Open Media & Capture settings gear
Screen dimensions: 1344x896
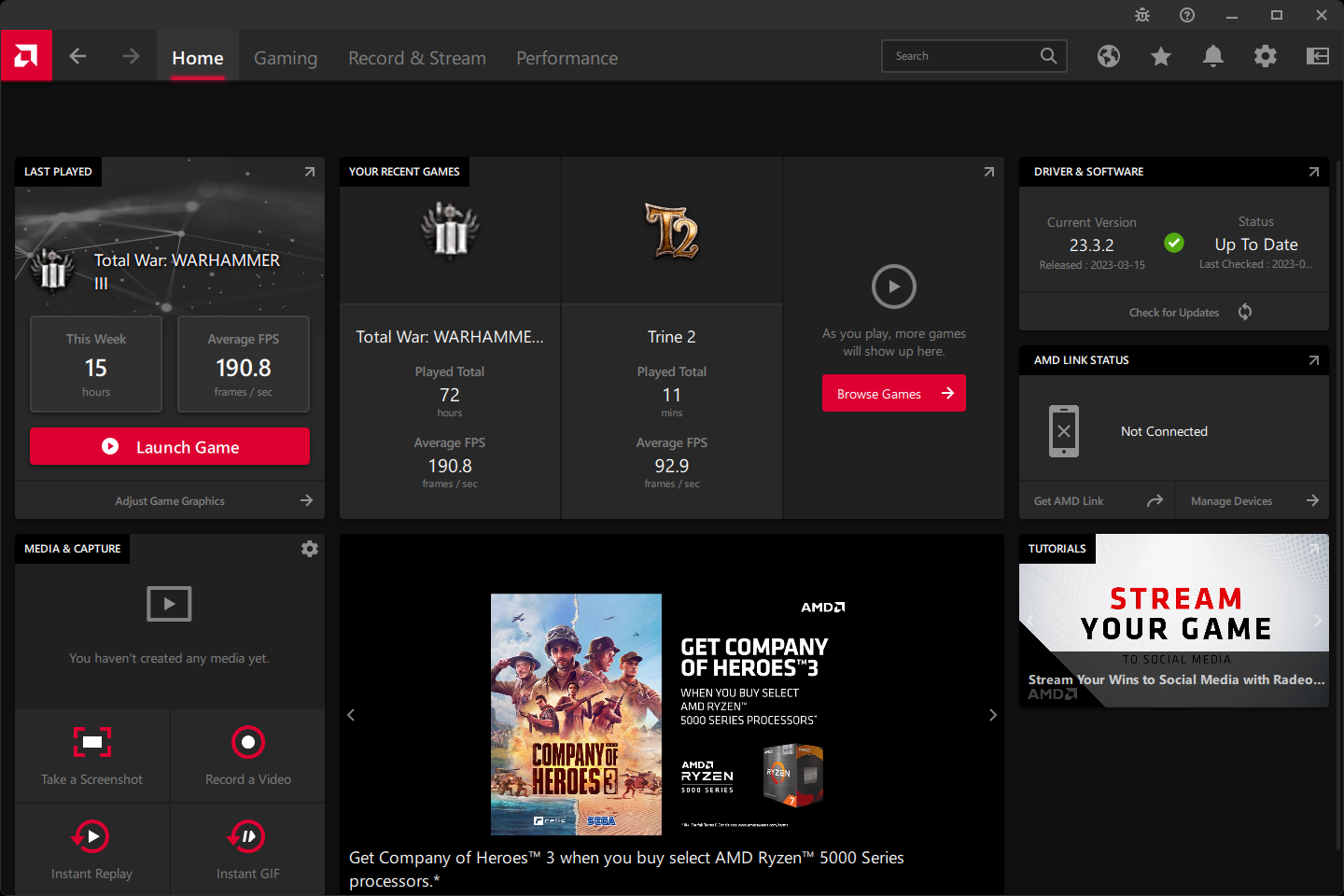coord(310,549)
